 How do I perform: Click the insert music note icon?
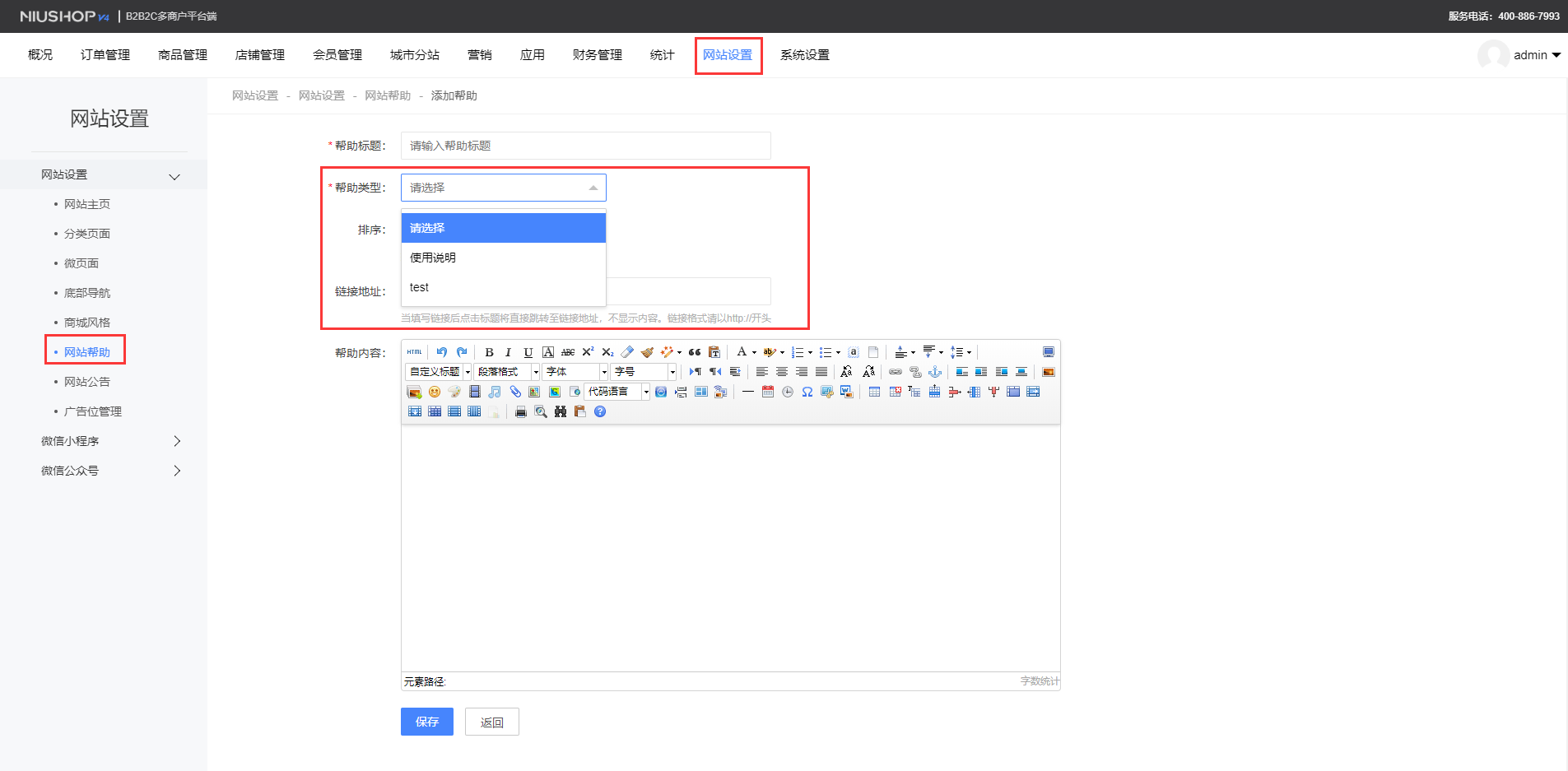coord(495,392)
